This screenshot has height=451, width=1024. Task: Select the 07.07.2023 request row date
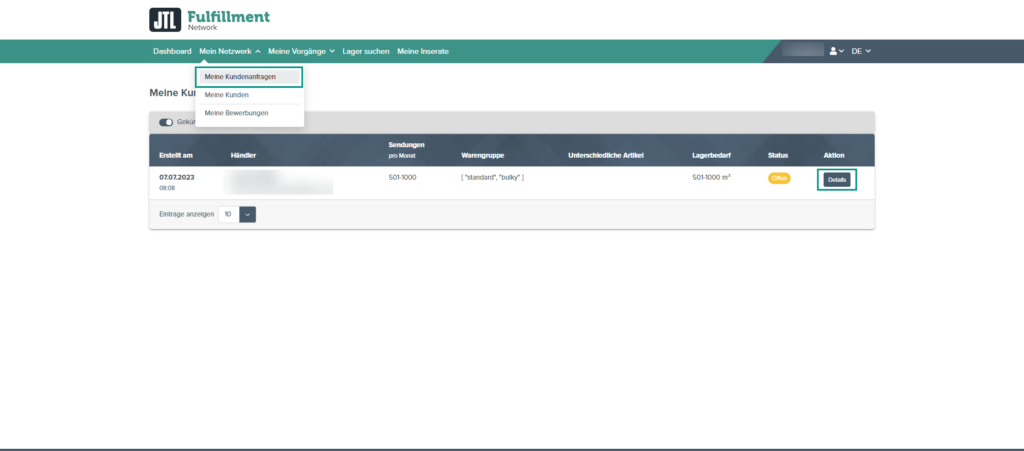pyautogui.click(x=177, y=176)
